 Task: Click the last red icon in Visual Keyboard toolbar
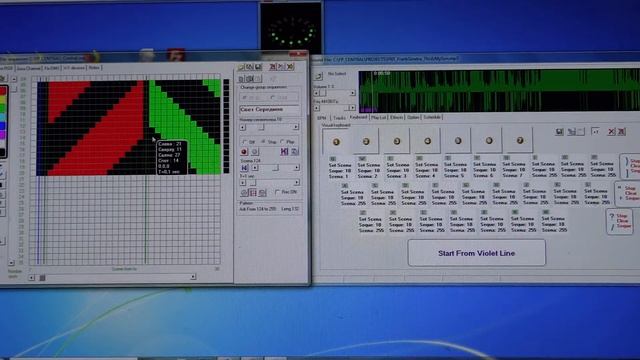tap(621, 131)
